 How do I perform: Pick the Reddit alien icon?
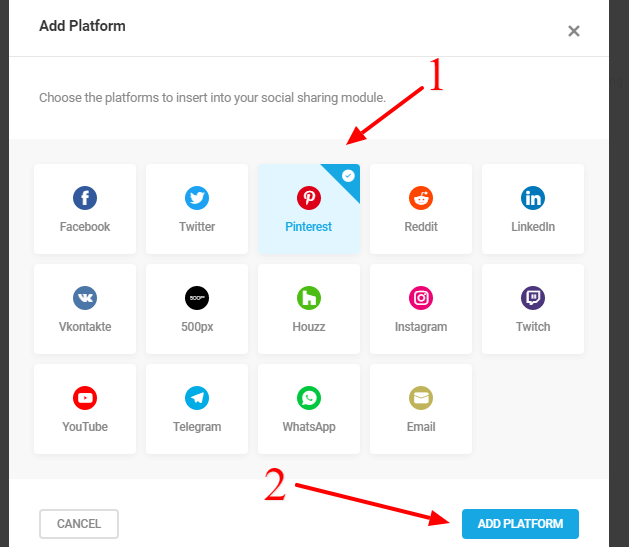[x=421, y=198]
